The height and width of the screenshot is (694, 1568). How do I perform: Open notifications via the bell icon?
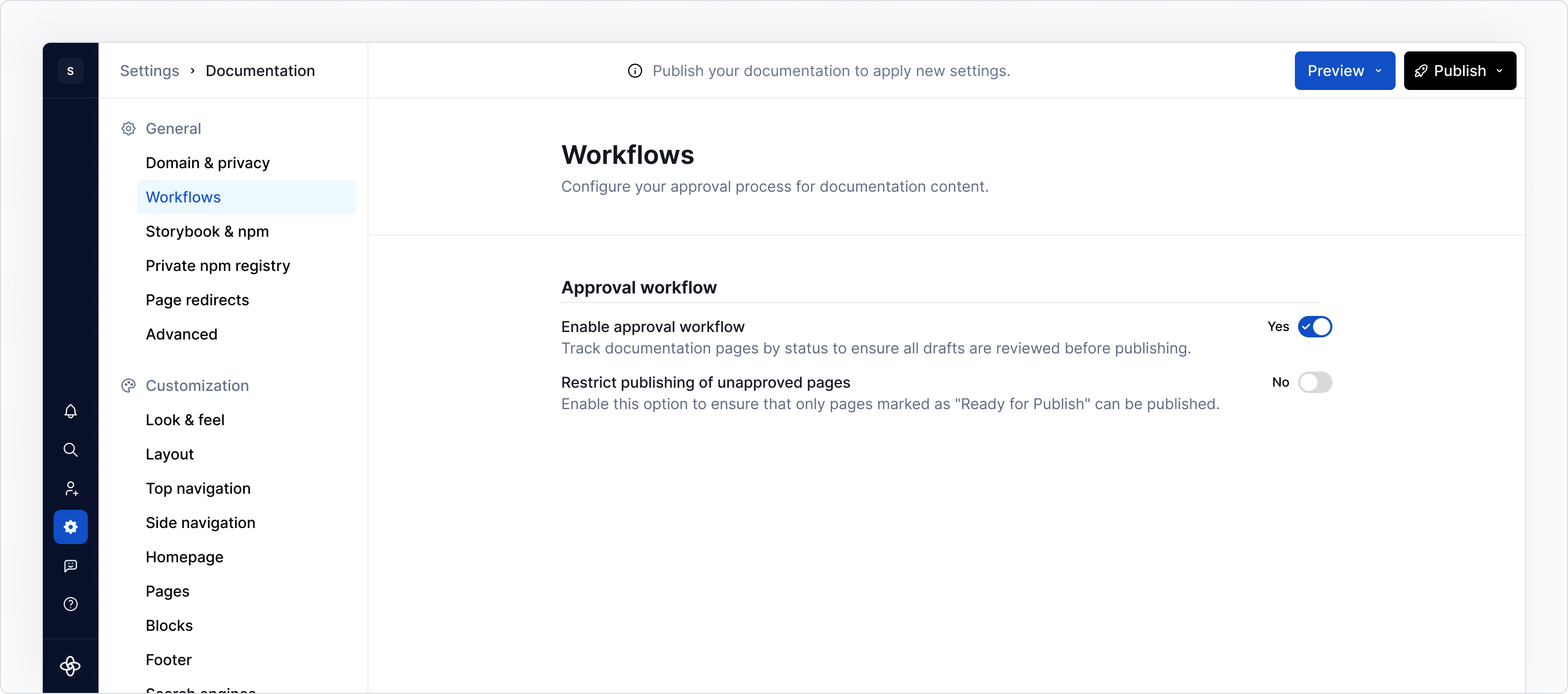click(x=71, y=412)
